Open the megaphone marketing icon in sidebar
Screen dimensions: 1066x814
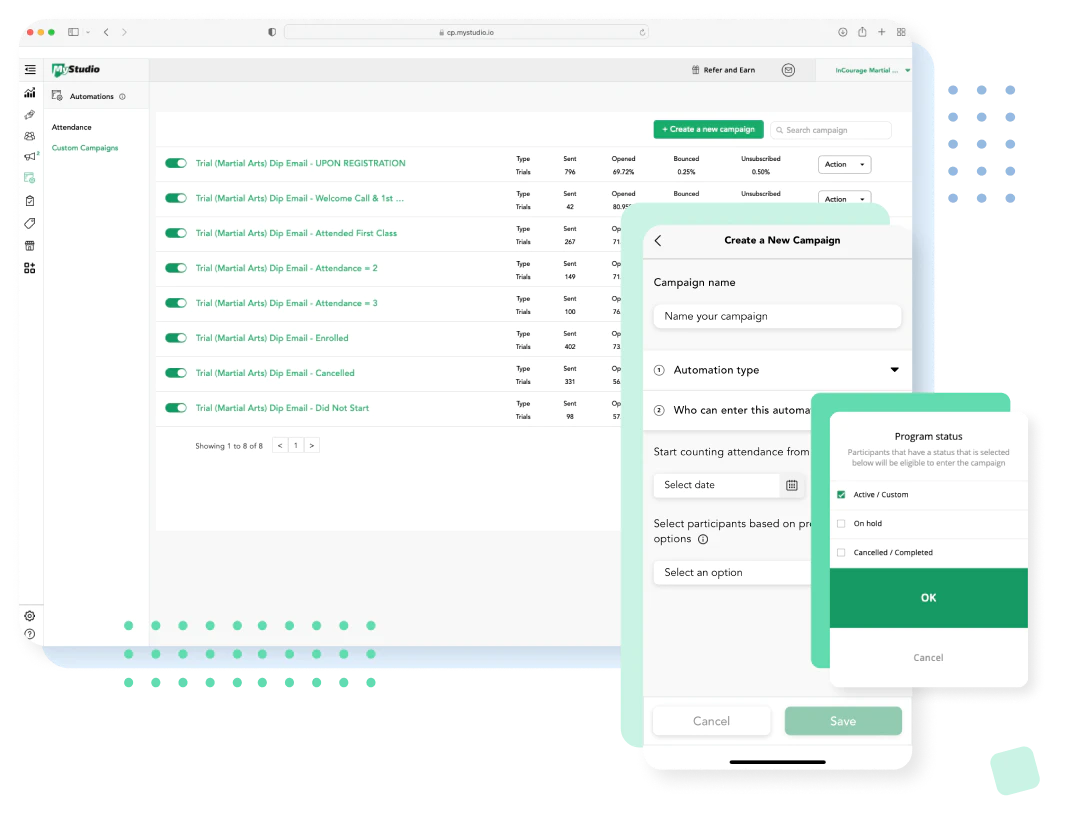click(30, 156)
